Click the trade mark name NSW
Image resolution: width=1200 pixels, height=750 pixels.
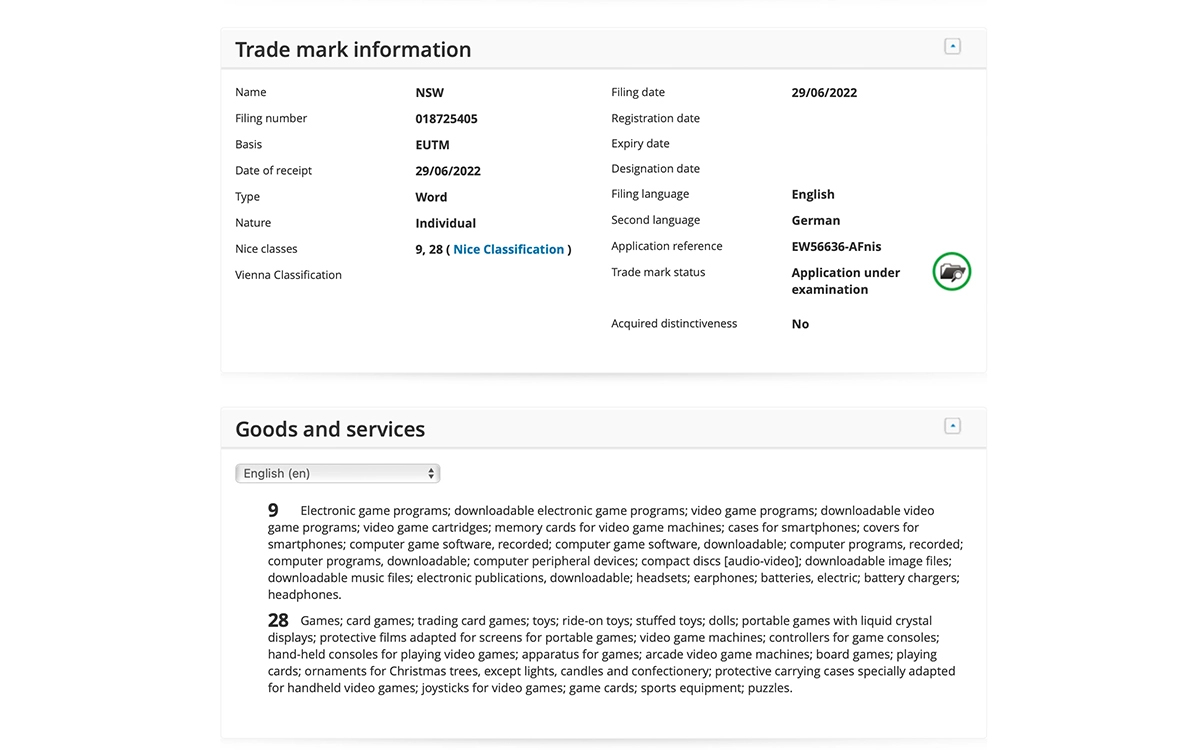[x=430, y=93]
